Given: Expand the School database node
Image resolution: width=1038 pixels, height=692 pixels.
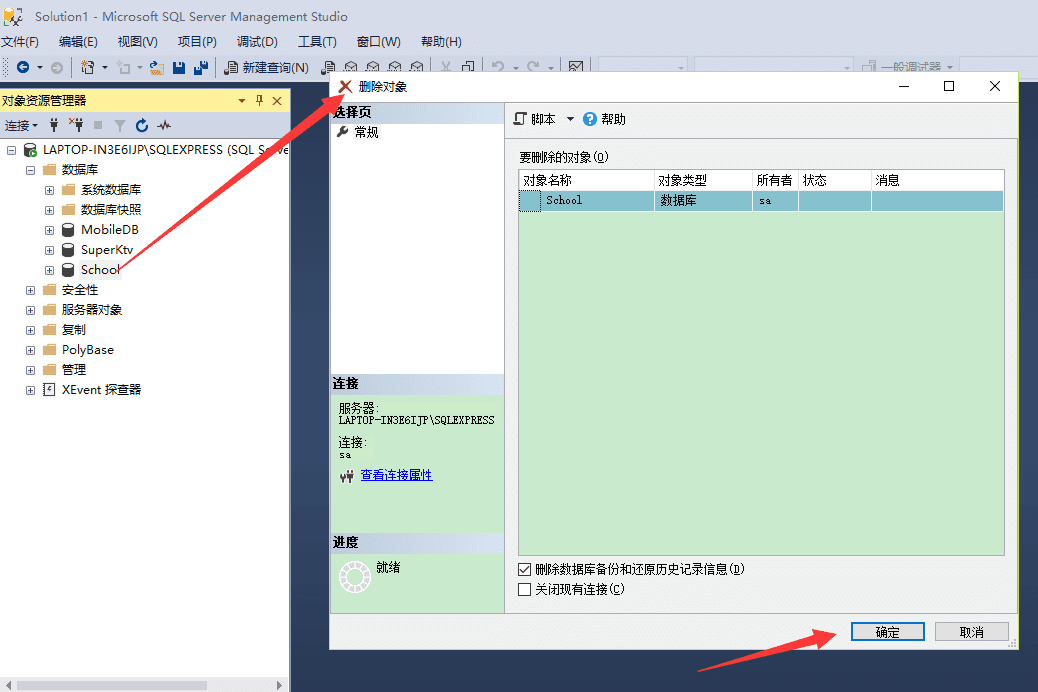Looking at the screenshot, I should pyautogui.click(x=50, y=270).
